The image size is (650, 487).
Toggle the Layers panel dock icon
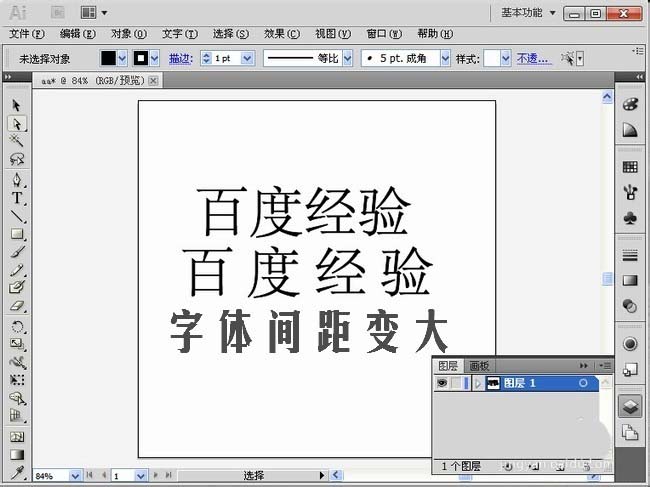click(x=630, y=406)
